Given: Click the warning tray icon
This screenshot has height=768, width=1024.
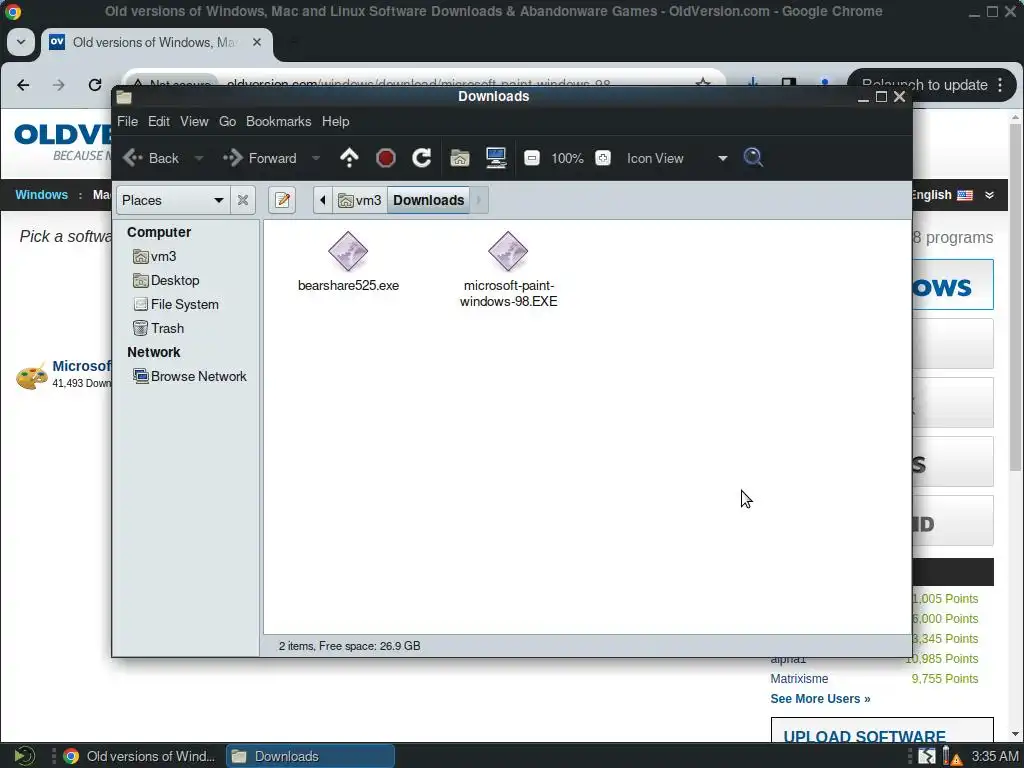Looking at the screenshot, I should click(x=953, y=756).
